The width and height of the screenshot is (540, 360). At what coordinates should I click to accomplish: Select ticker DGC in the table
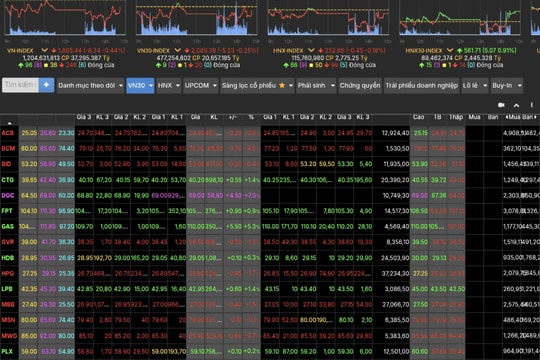click(x=8, y=195)
